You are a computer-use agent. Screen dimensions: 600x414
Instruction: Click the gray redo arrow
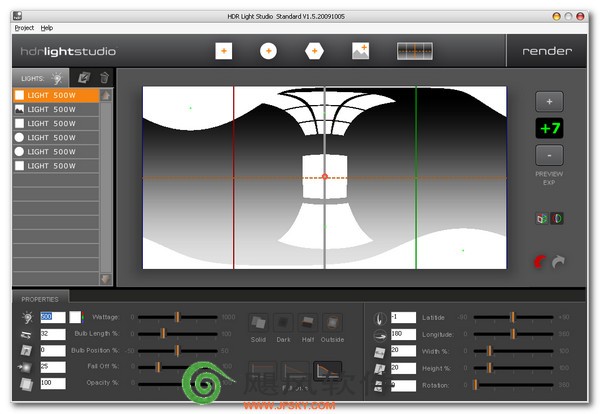coord(558,262)
